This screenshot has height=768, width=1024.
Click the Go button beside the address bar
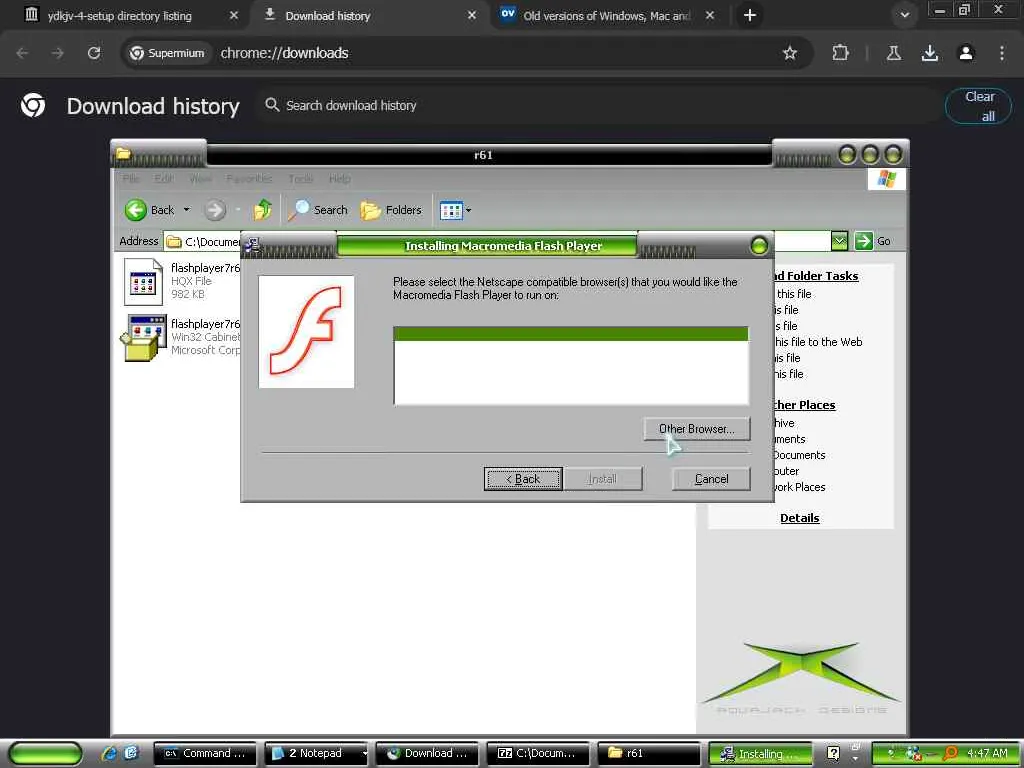point(872,241)
